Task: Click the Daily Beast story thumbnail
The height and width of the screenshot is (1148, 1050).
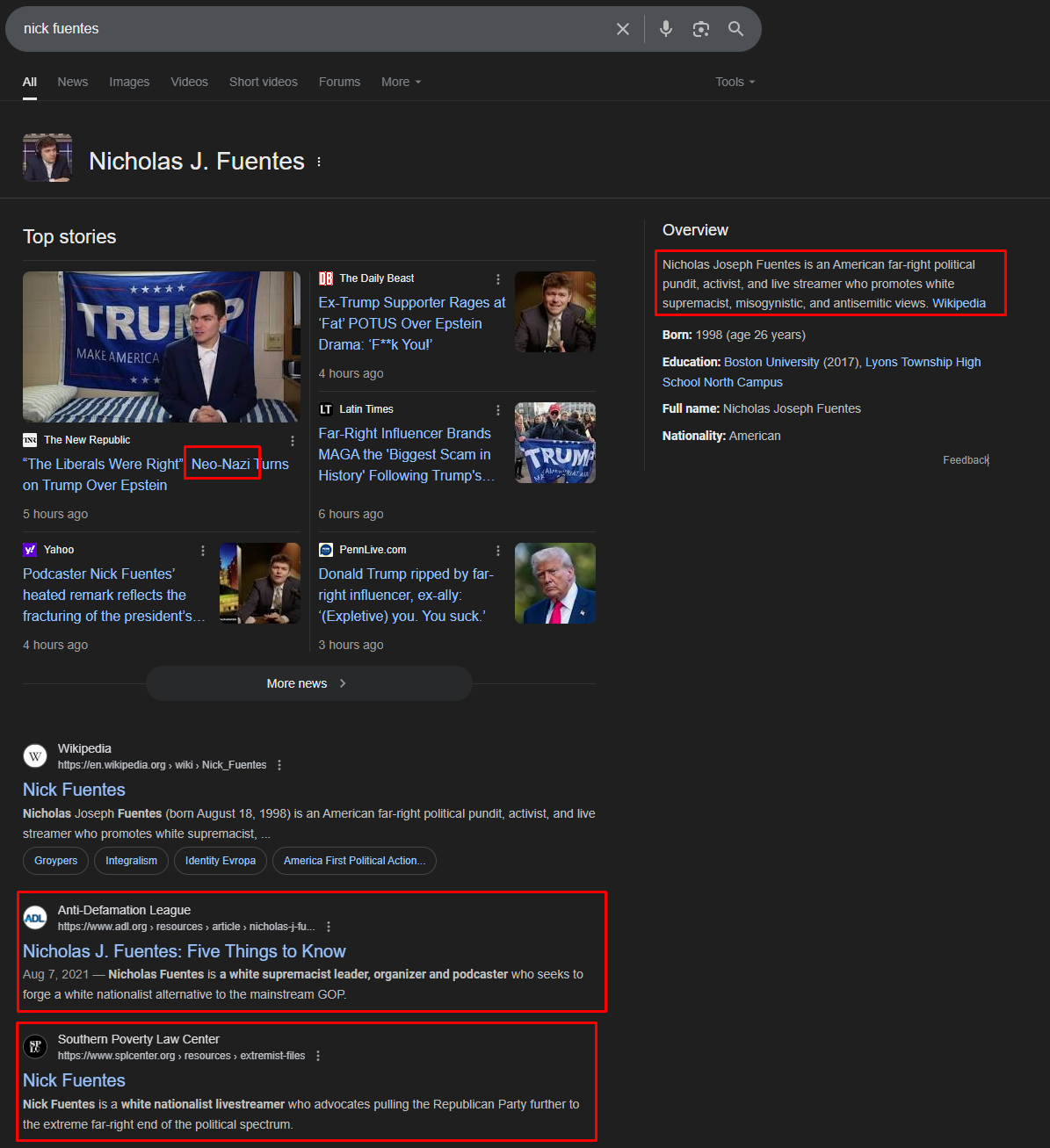Action: [555, 312]
